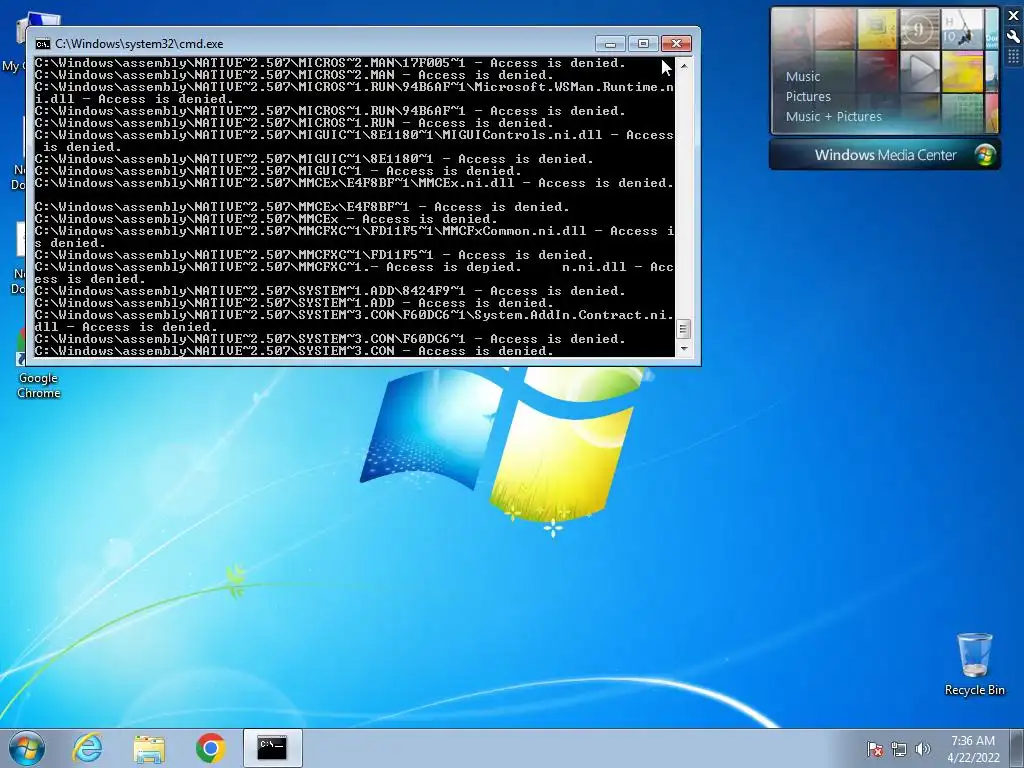The width and height of the screenshot is (1024, 768).
Task: Select Music + Pictures in the gadget
Action: 833,117
